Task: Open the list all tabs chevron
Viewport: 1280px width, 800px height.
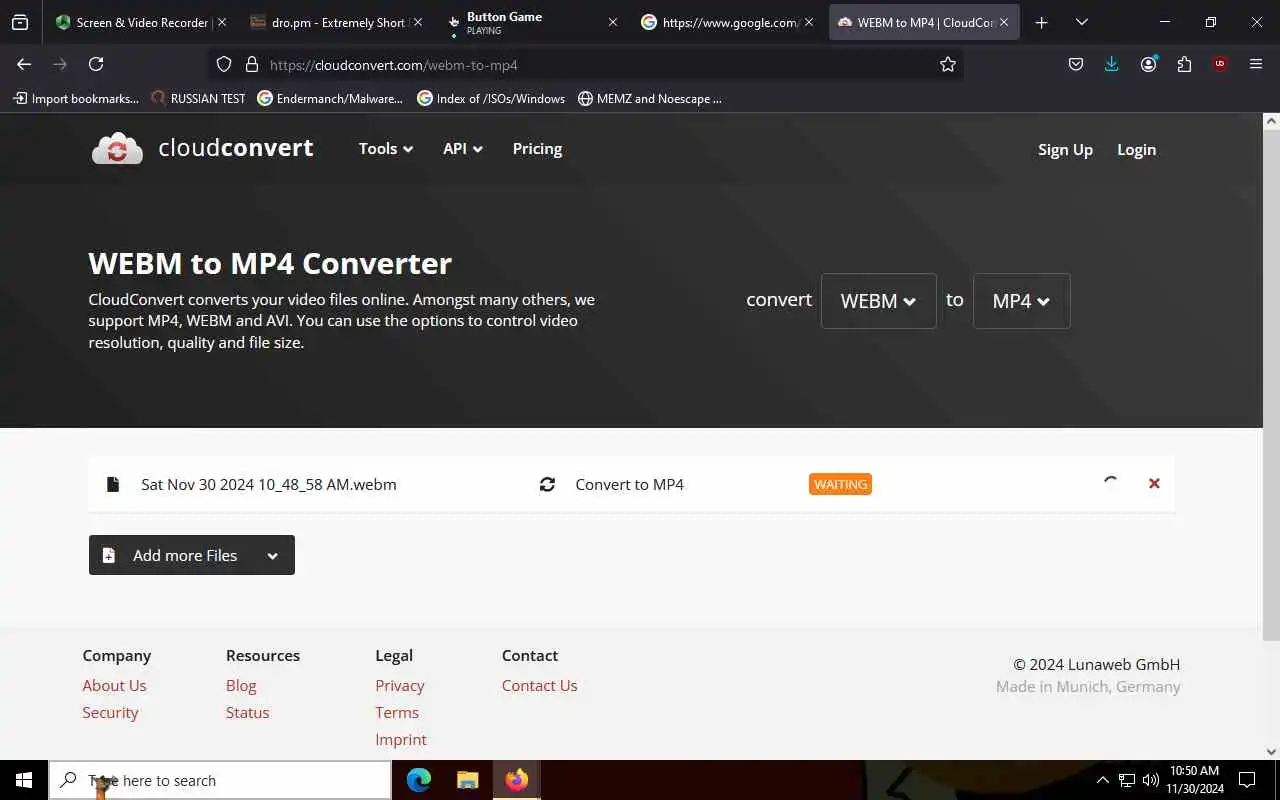Action: tap(1081, 22)
